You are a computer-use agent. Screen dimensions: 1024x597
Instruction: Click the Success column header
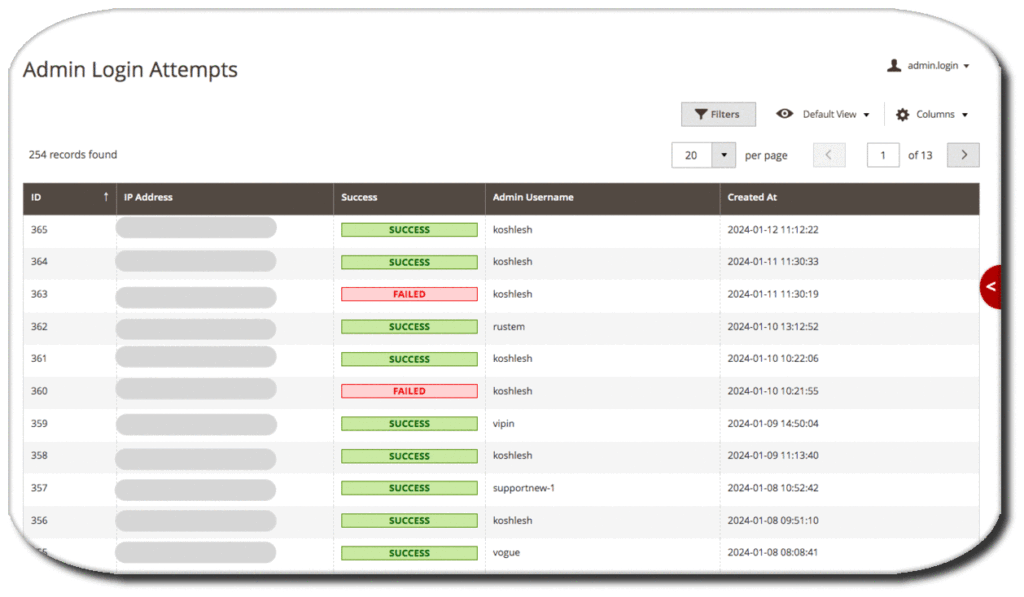coord(359,198)
